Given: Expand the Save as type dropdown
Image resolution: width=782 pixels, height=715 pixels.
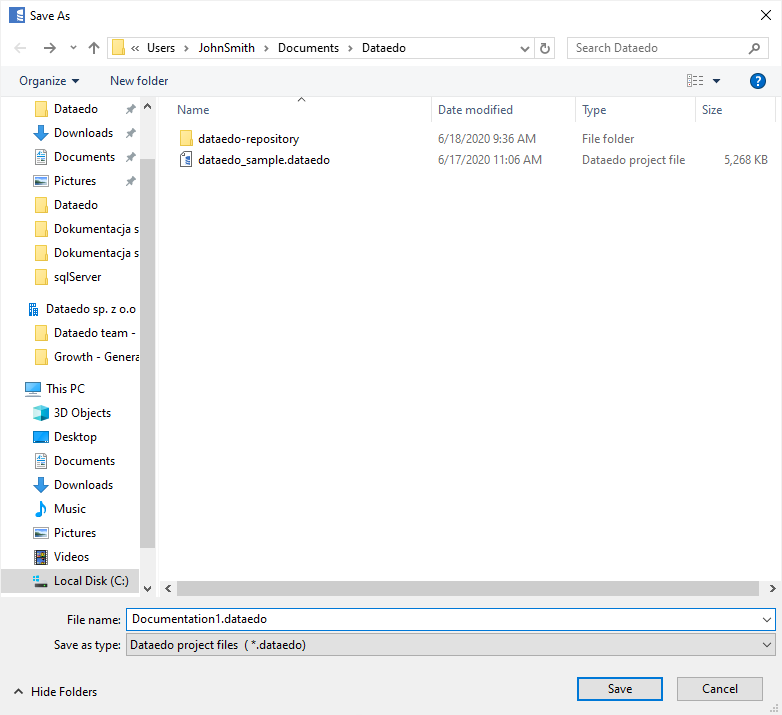Looking at the screenshot, I should point(766,645).
